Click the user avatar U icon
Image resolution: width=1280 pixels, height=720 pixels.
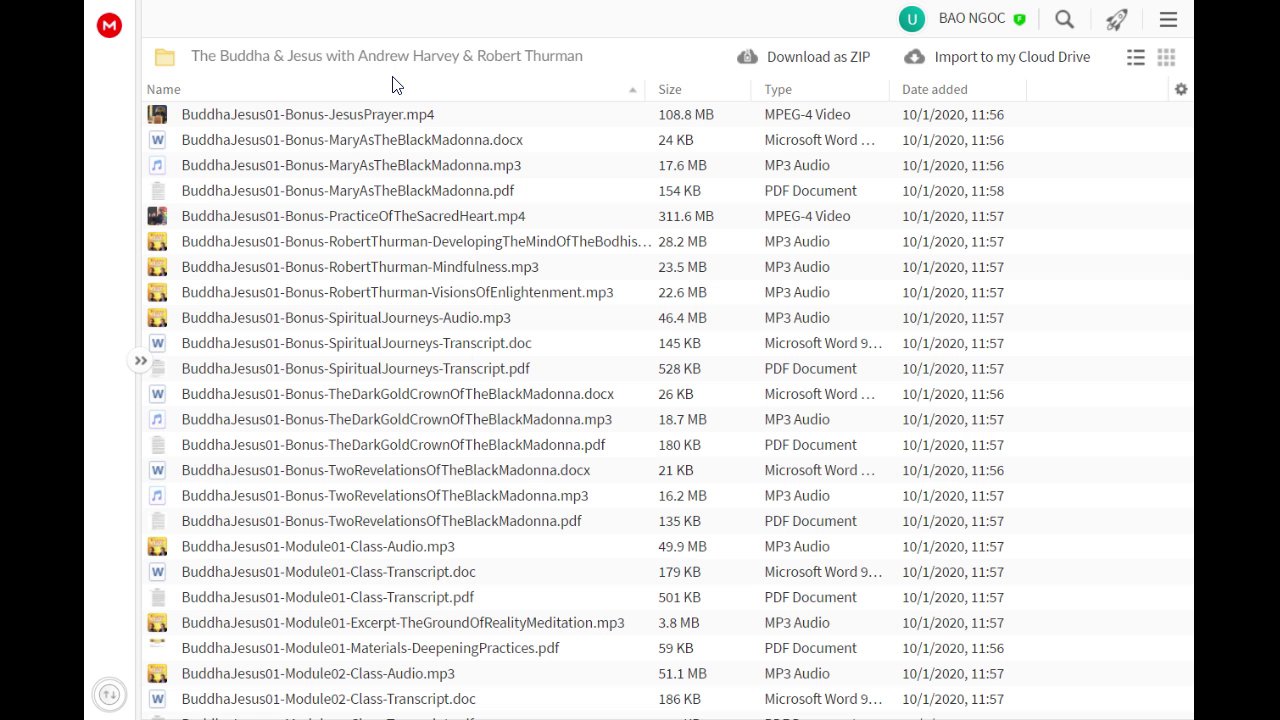click(911, 19)
